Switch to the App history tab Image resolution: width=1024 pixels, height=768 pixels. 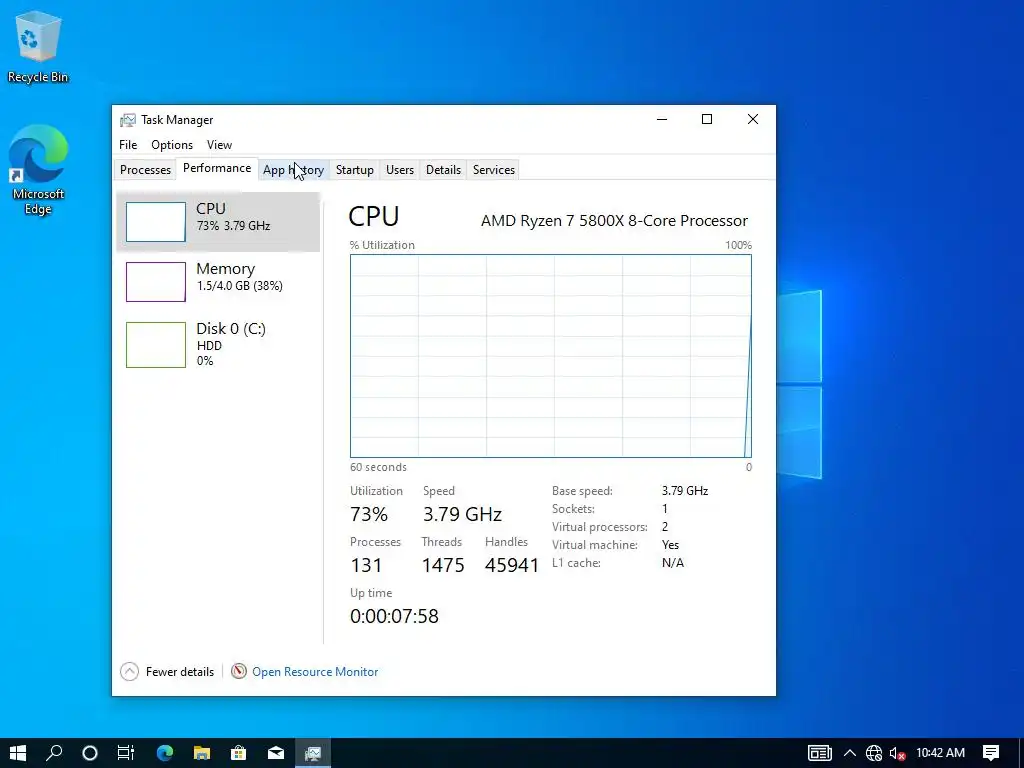point(293,170)
